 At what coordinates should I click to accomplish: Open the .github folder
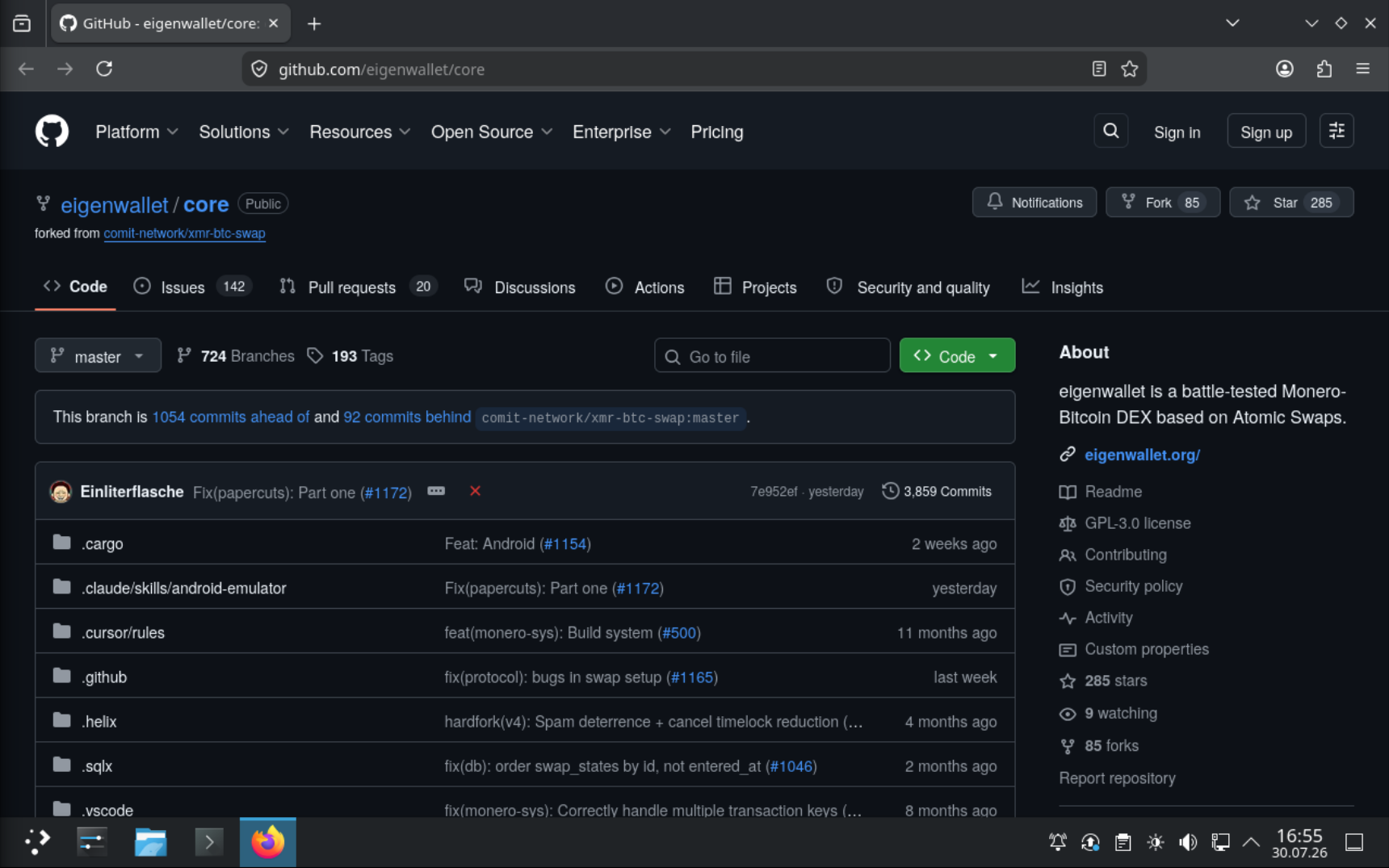point(104,677)
